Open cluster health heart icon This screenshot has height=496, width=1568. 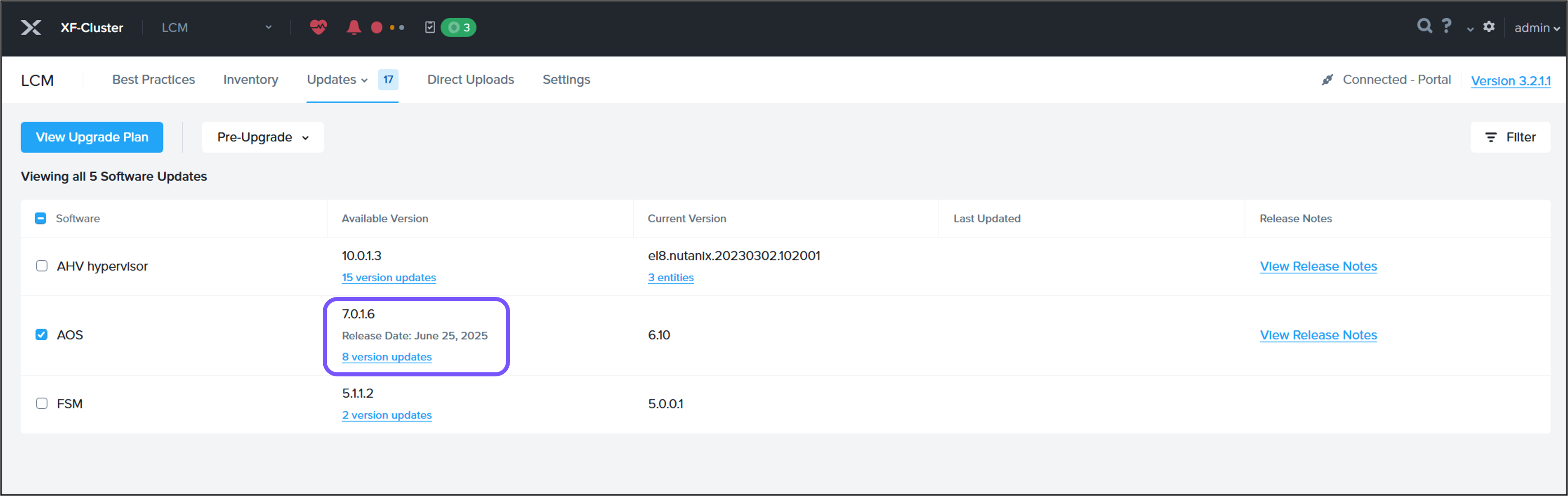[318, 28]
